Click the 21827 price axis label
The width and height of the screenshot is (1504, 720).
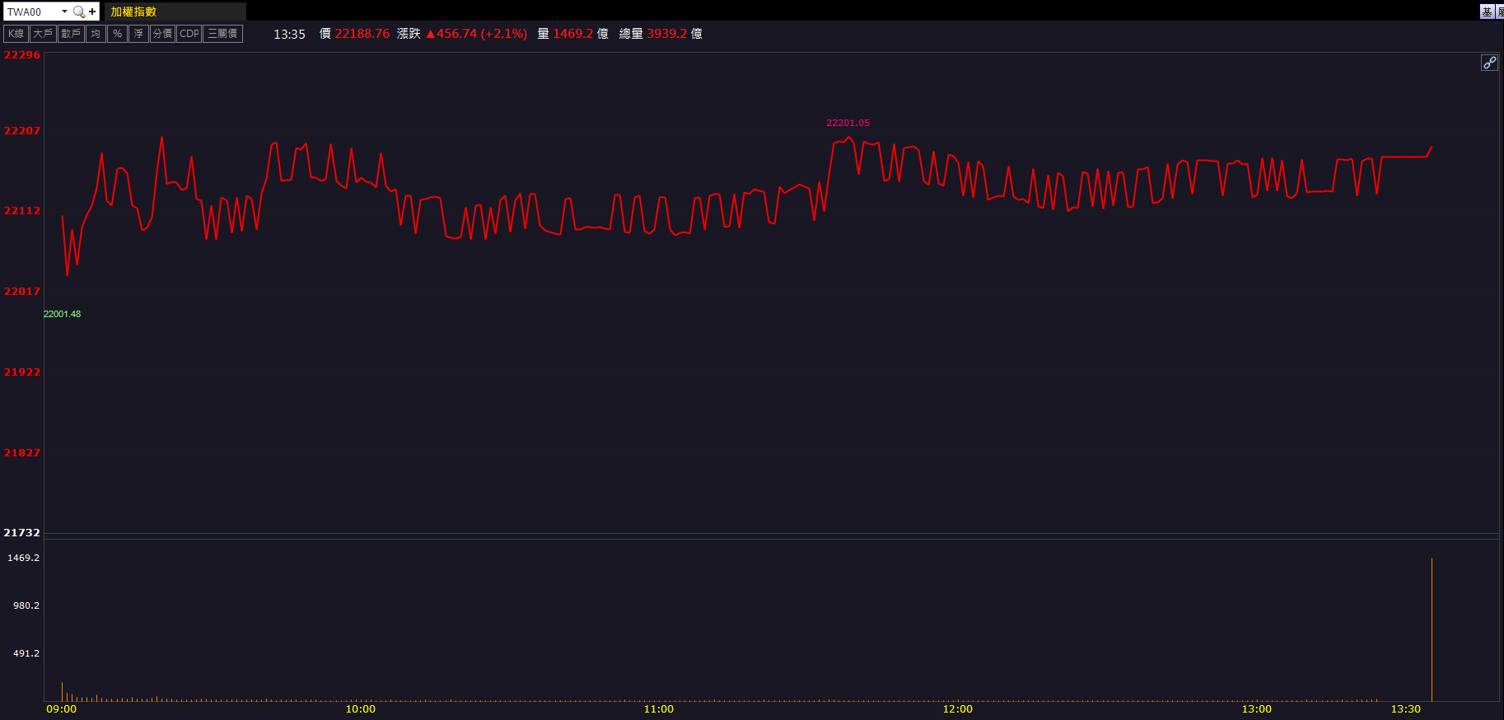tap(22, 453)
